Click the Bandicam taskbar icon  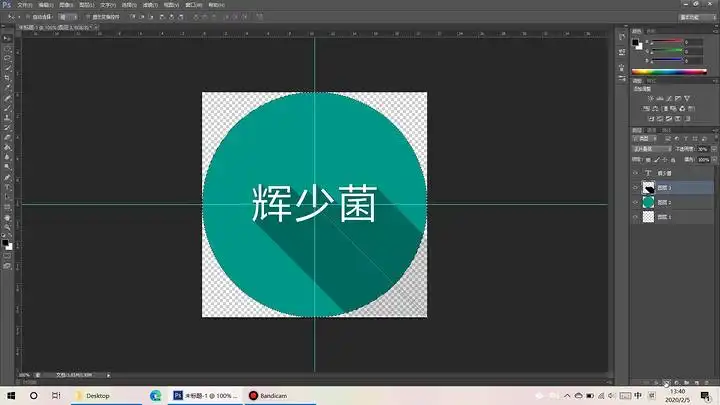(266, 396)
